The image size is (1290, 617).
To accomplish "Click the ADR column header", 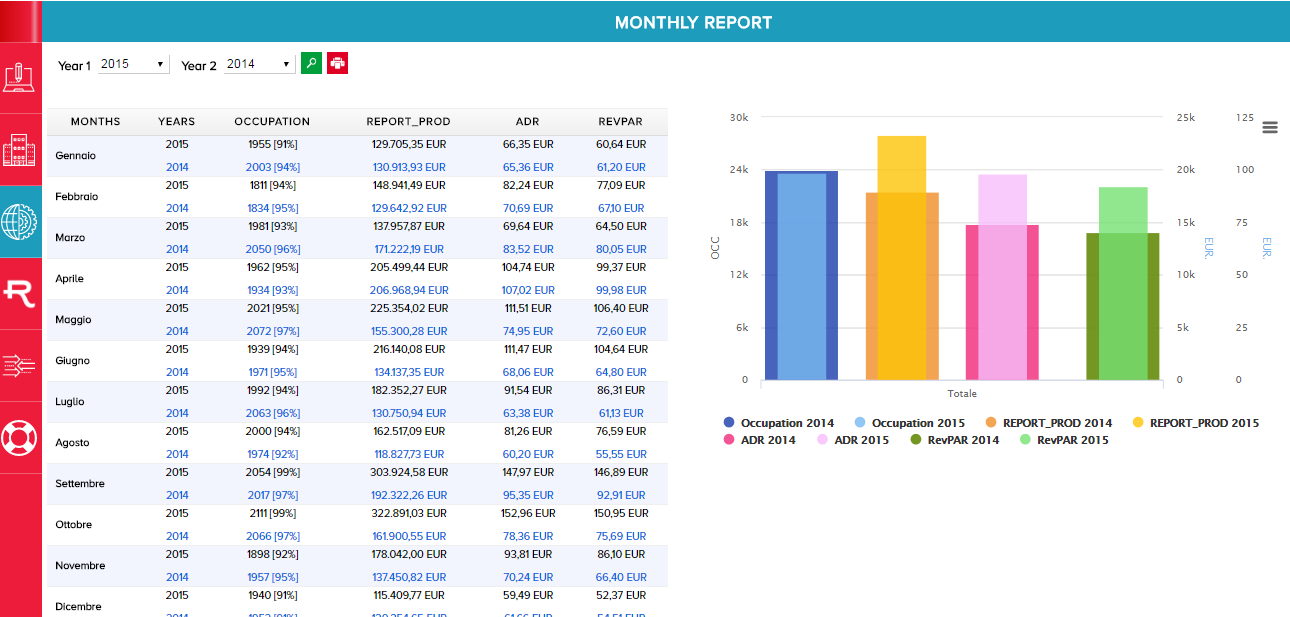I will pos(527,122).
